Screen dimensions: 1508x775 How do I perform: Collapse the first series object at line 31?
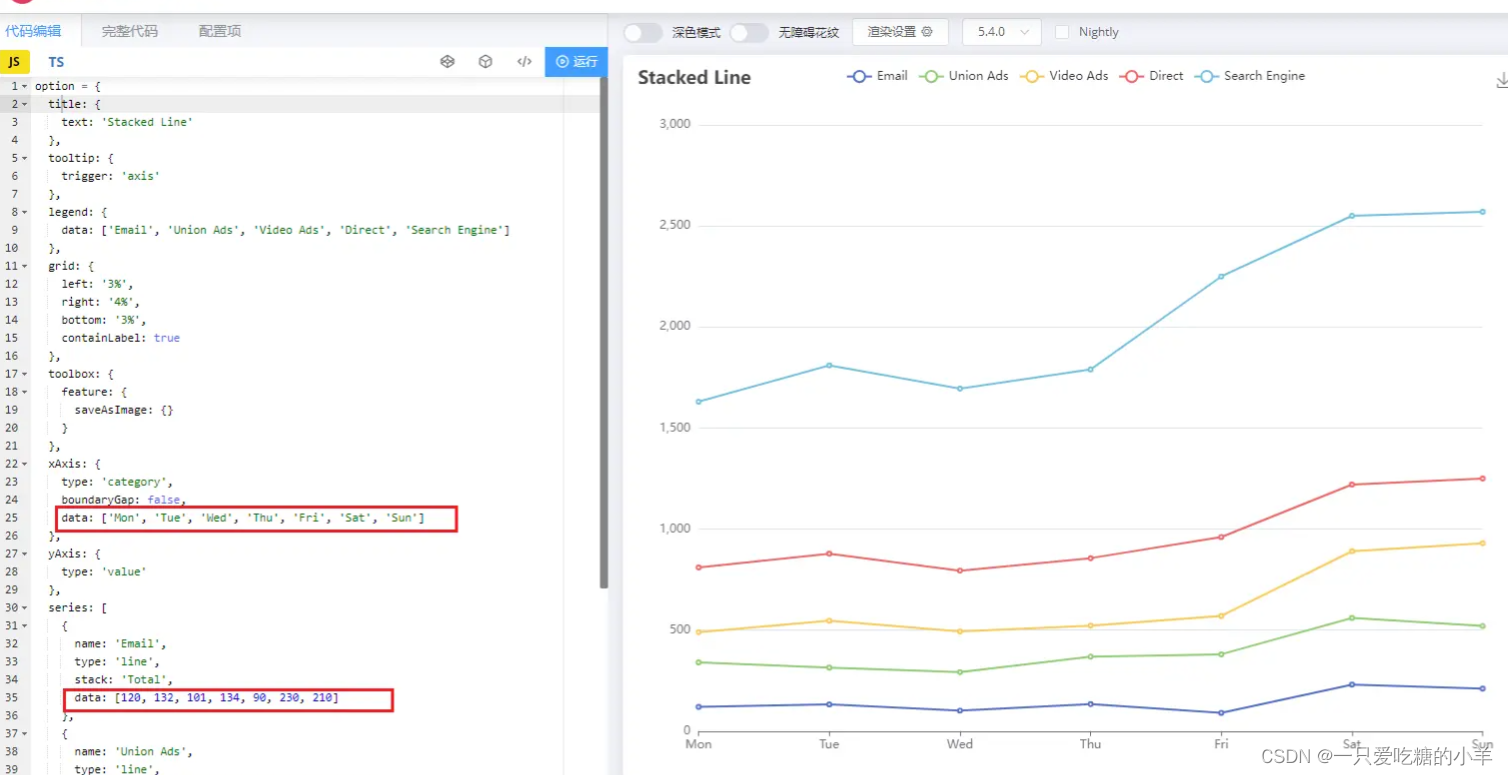click(25, 626)
